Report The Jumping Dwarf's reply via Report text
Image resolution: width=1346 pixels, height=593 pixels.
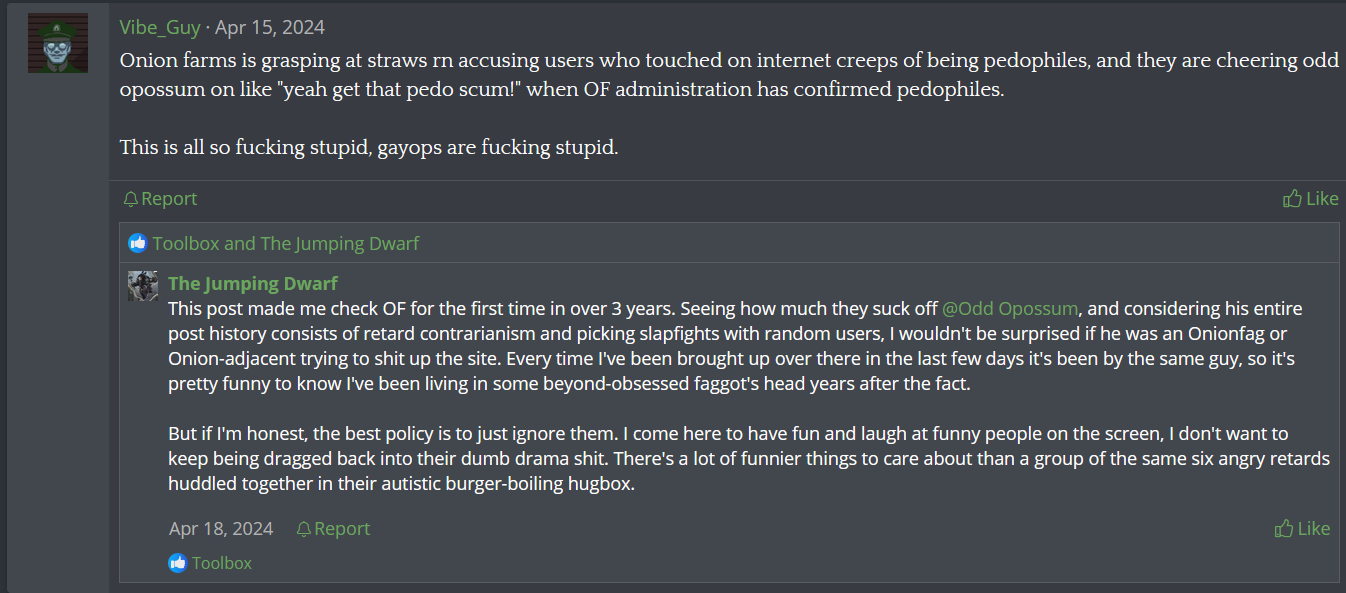coord(342,529)
